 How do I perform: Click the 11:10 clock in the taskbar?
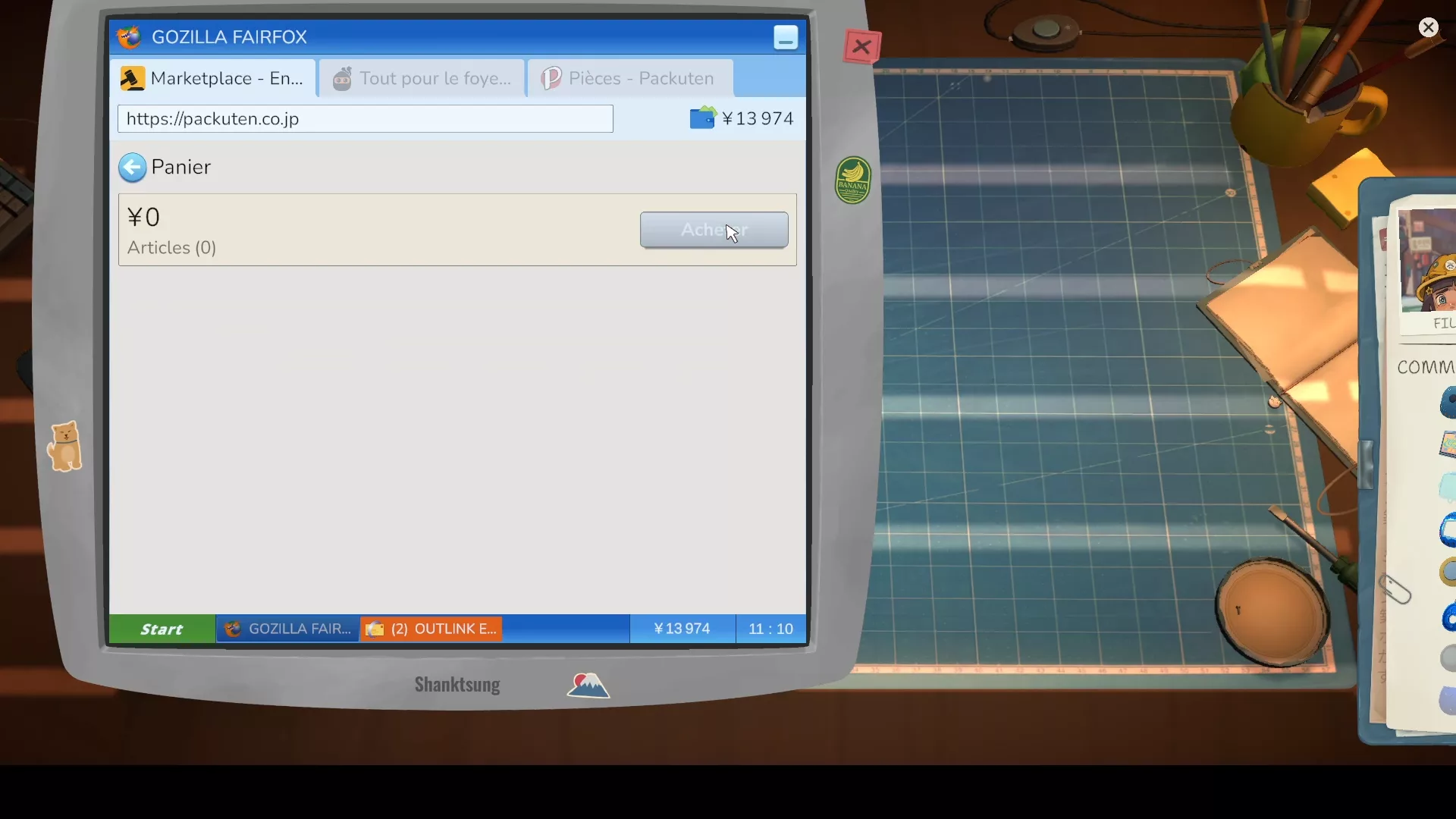[x=770, y=629]
